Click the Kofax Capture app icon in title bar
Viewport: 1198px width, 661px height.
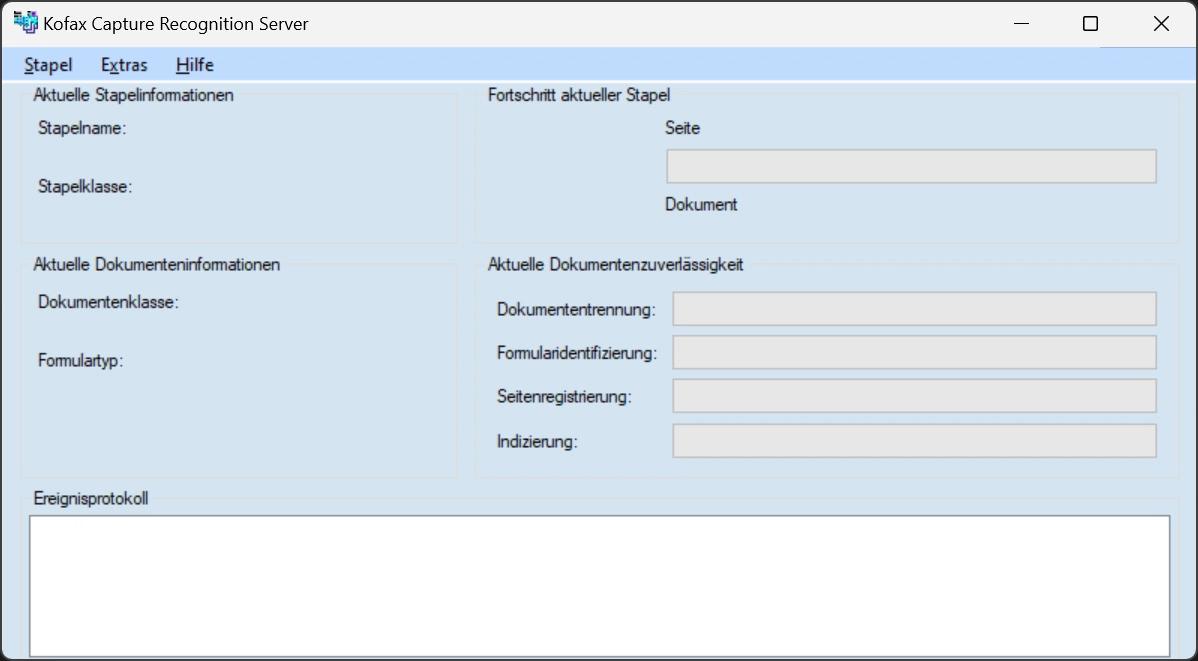25,23
